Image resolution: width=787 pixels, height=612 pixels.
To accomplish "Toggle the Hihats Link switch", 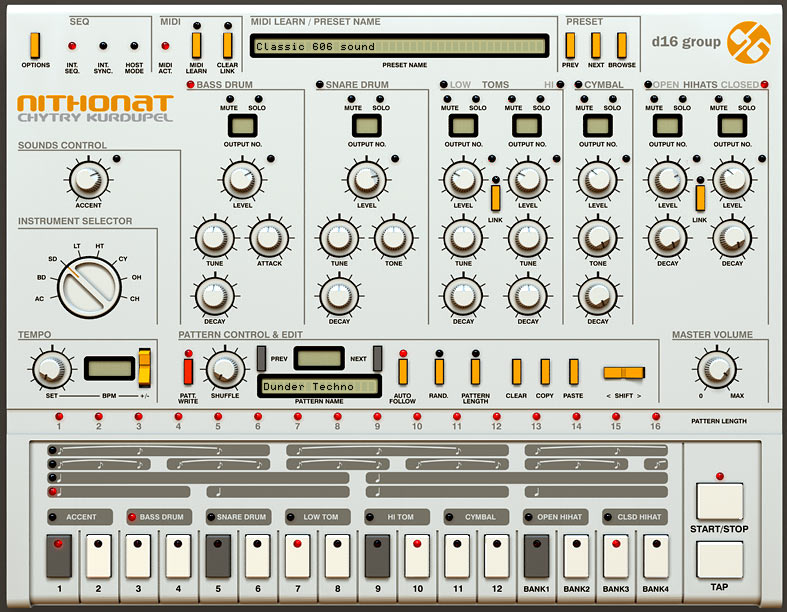I will pyautogui.click(x=700, y=197).
